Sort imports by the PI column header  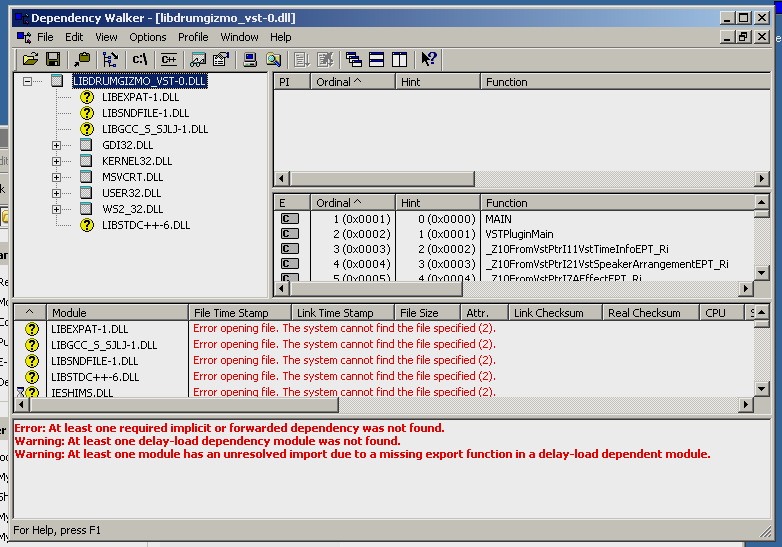(x=292, y=82)
